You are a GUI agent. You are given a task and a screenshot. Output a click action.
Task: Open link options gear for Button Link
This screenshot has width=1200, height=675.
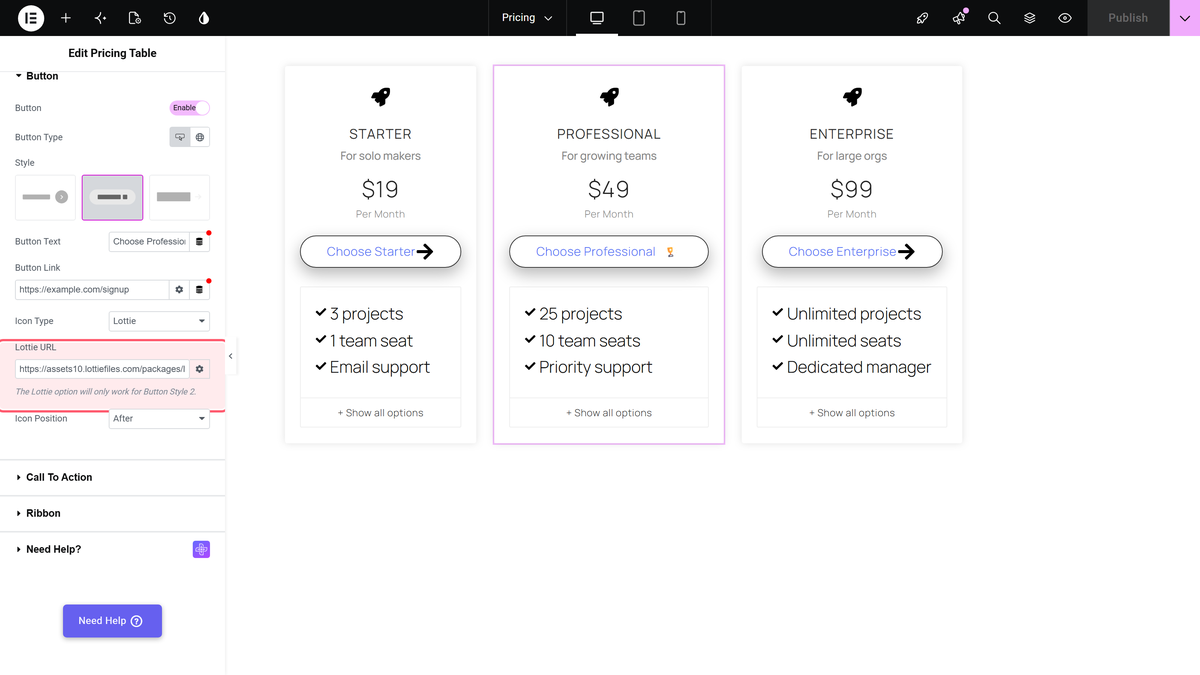pos(179,289)
